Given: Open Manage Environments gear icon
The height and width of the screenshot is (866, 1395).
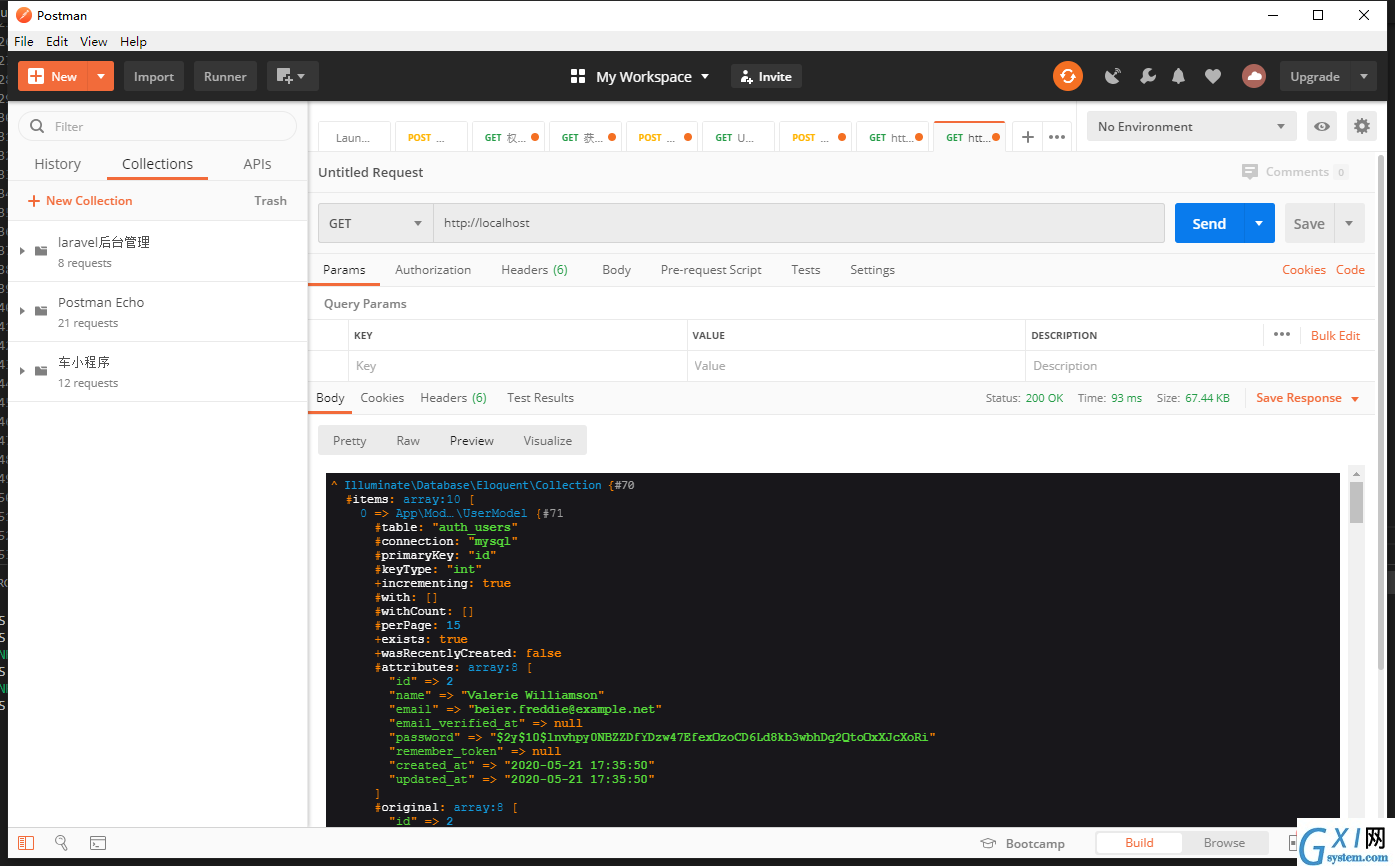Looking at the screenshot, I should 1361,126.
